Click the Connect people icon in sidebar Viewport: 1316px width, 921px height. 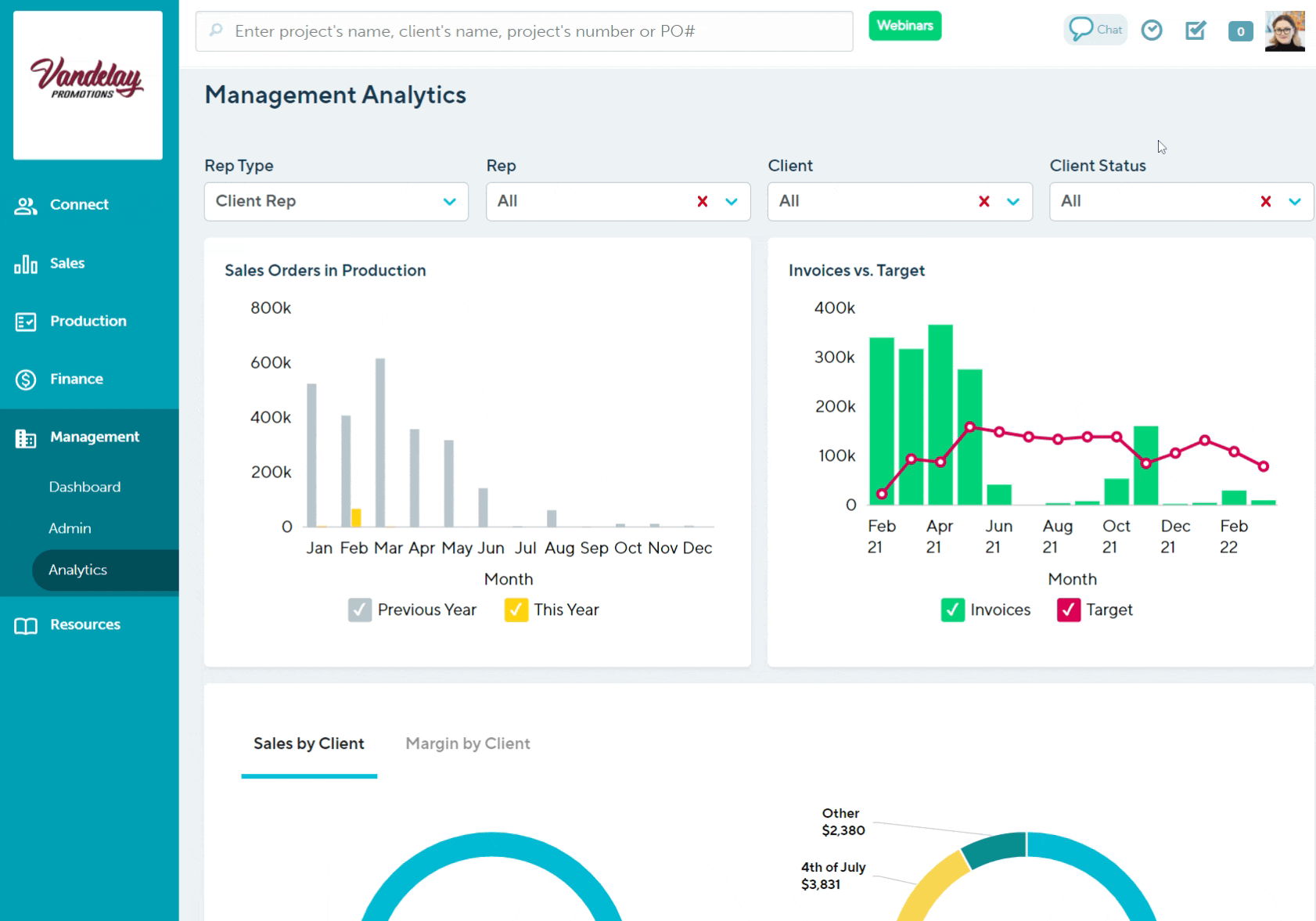[x=26, y=206]
